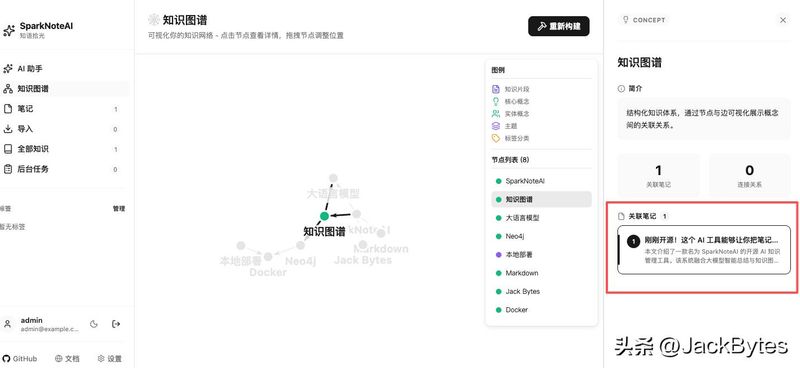Click the CONCEPT type badge
The height and width of the screenshot is (368, 800).
tap(643, 20)
